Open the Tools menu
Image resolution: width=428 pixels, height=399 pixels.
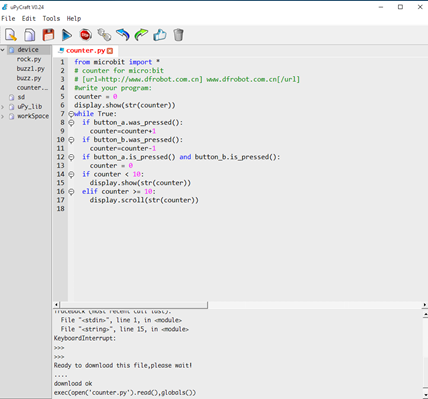(x=51, y=18)
